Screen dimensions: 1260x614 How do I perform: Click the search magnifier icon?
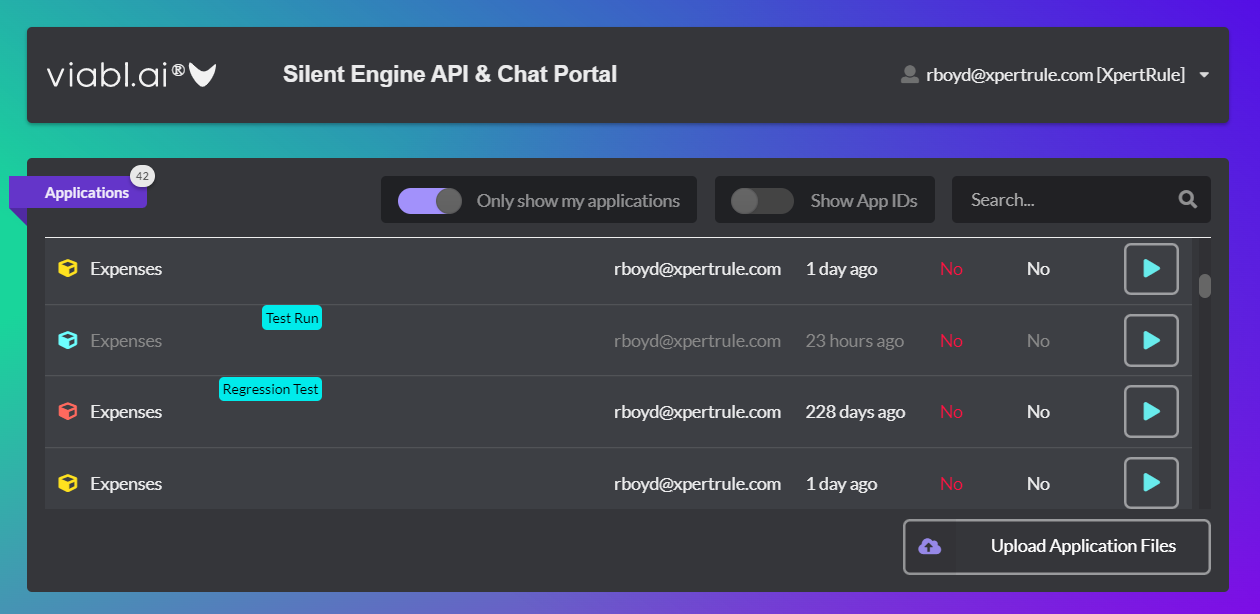click(x=1187, y=199)
